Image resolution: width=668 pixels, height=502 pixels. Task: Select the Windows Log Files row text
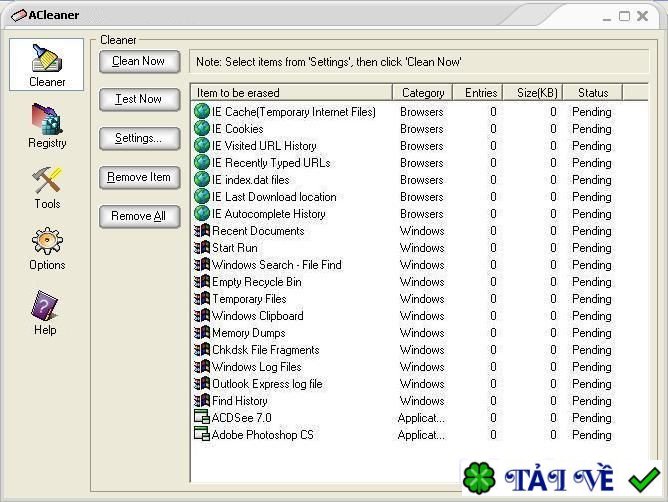tap(256, 366)
